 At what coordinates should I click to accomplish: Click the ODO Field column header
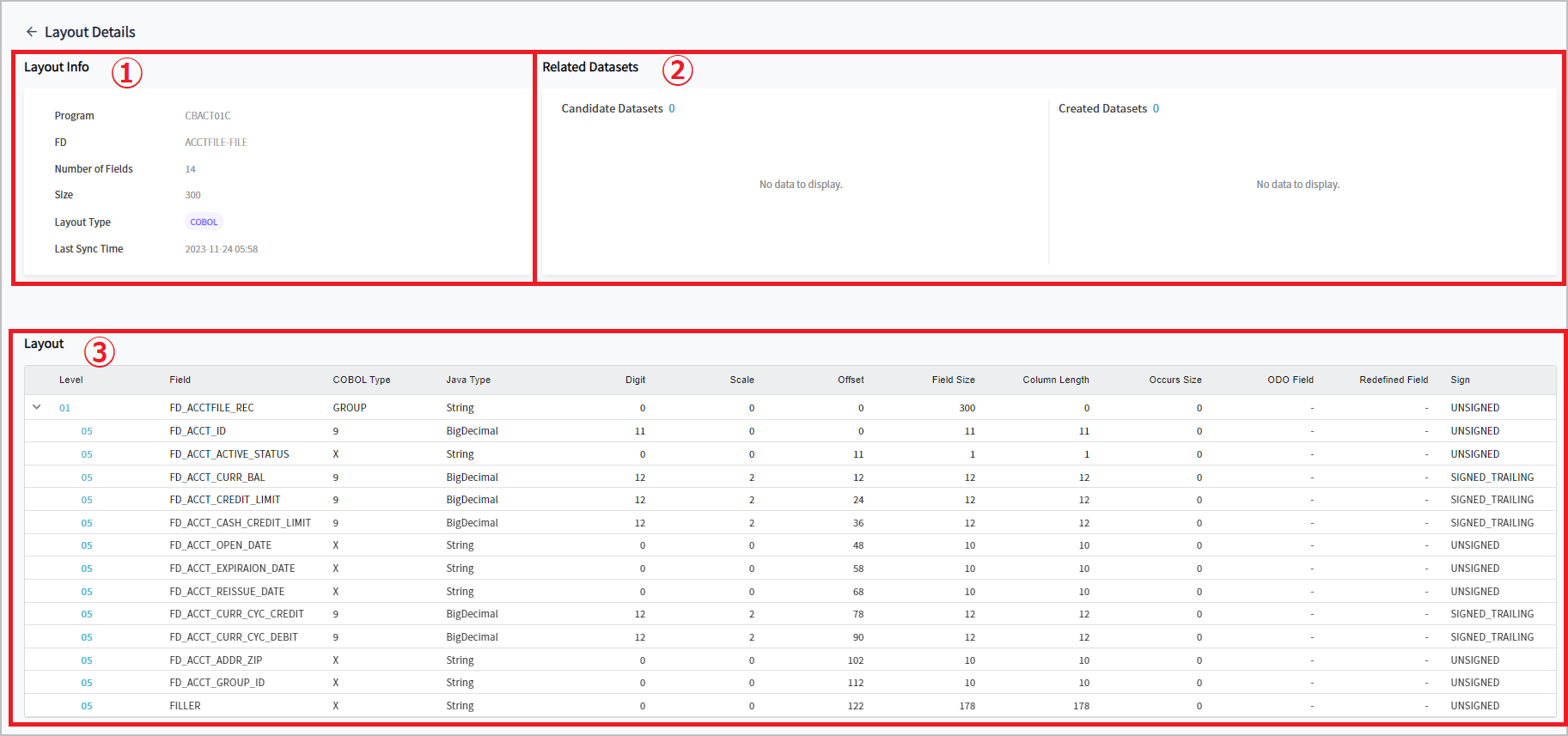click(x=1290, y=380)
